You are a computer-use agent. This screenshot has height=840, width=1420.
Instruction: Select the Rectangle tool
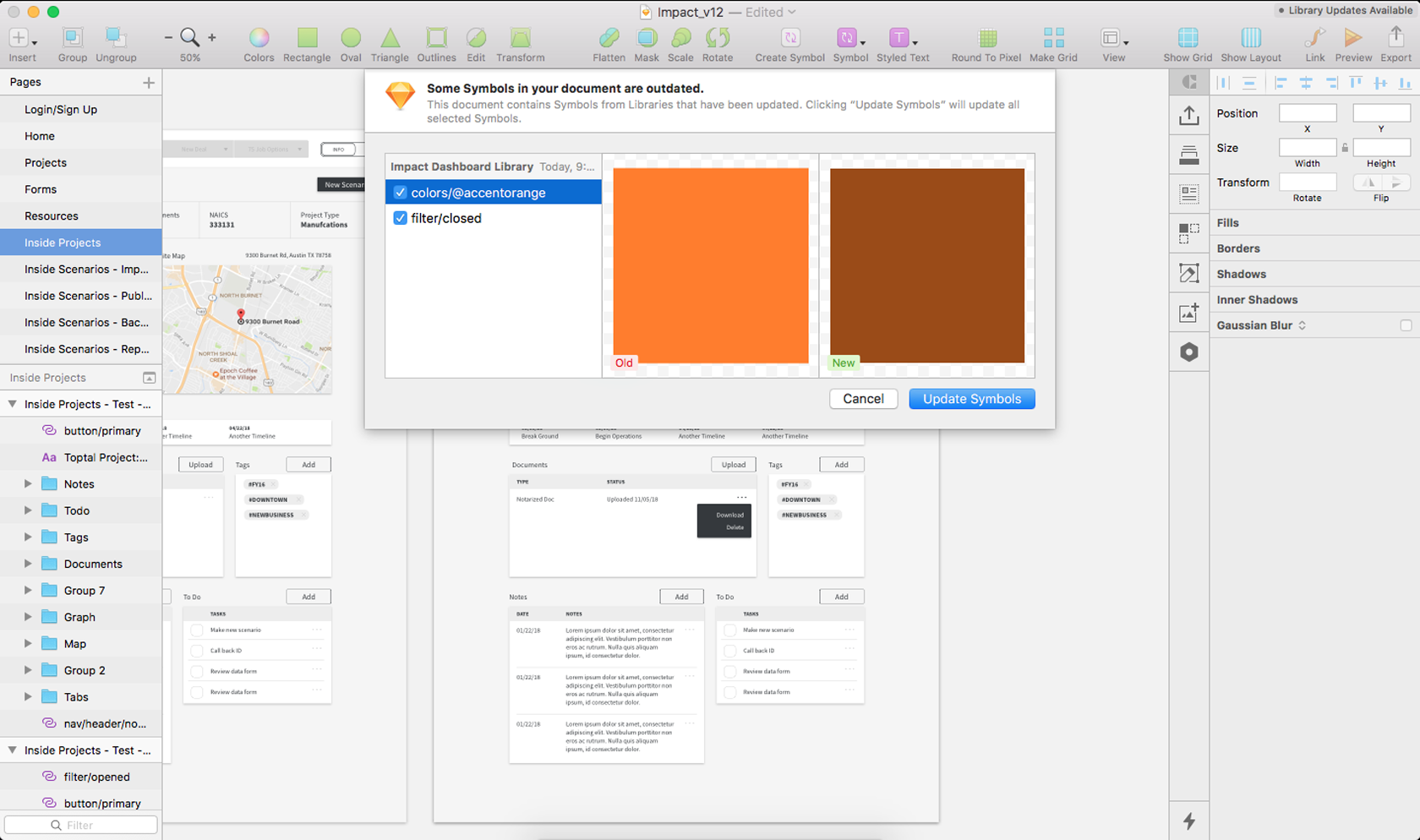coord(306,39)
